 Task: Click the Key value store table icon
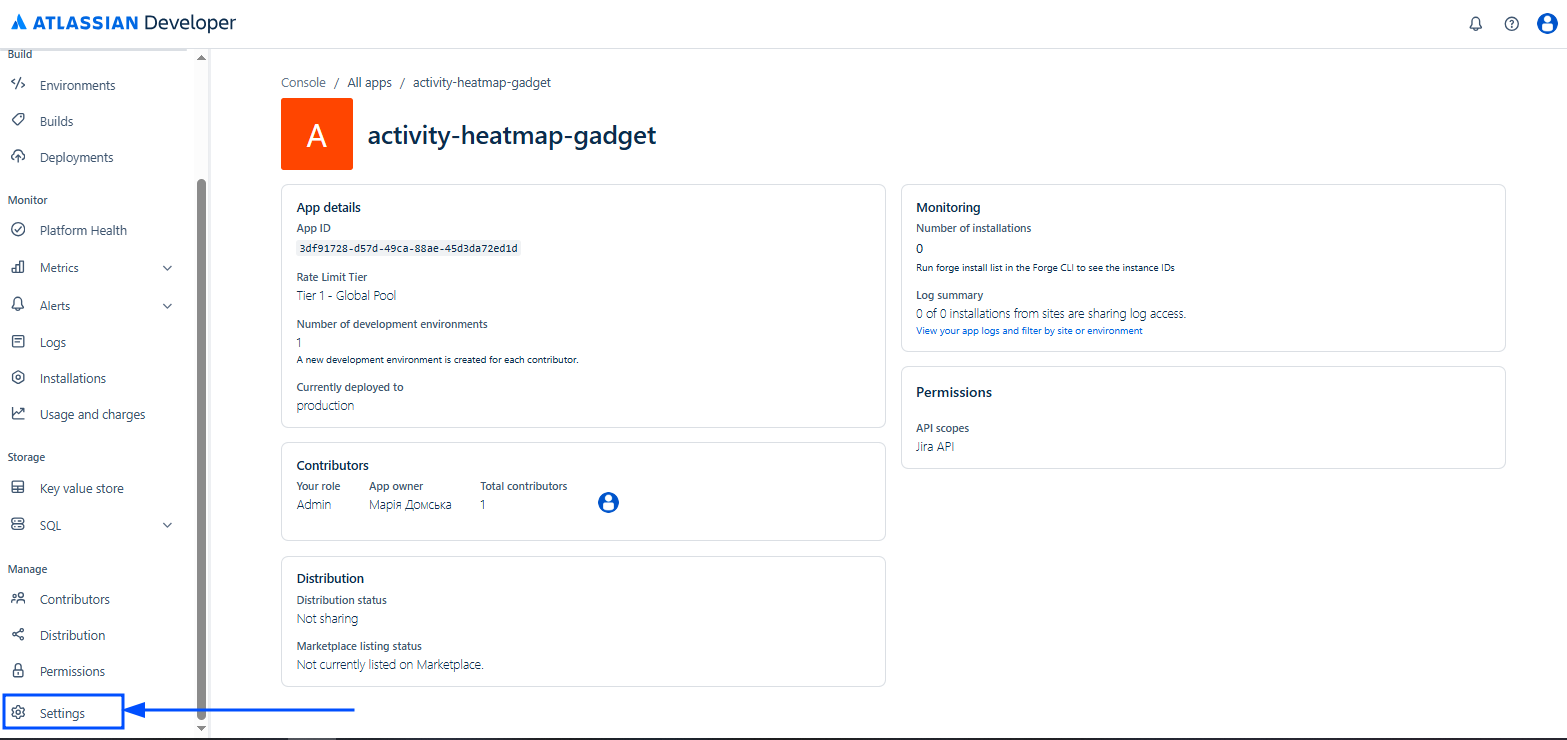point(18,488)
